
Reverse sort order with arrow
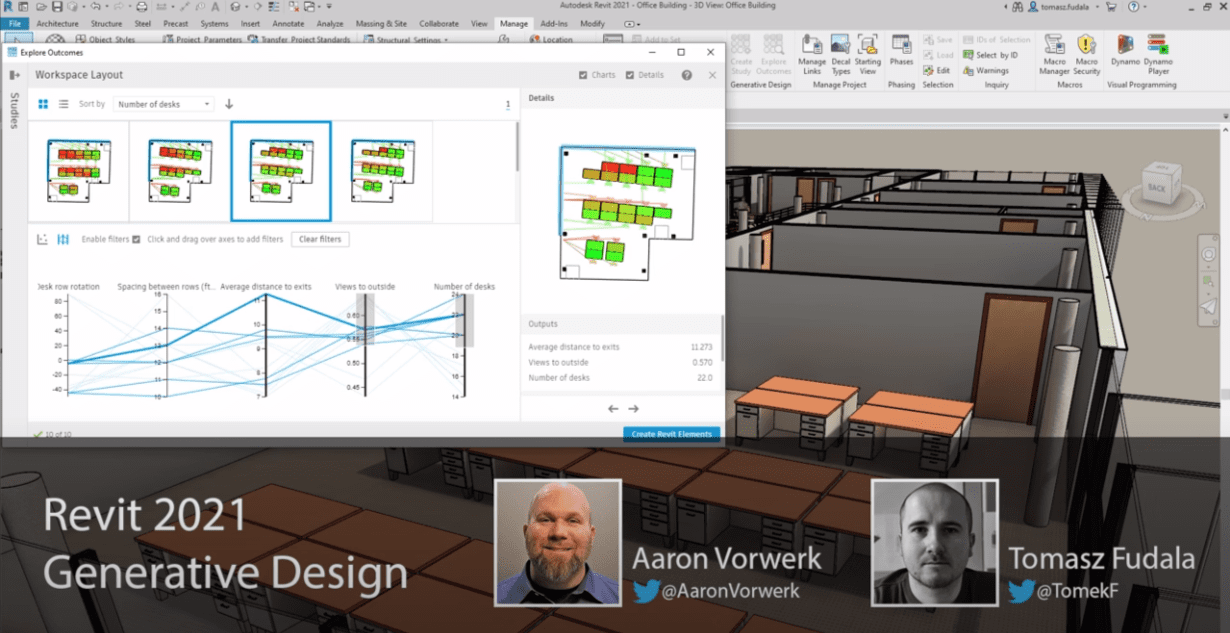229,104
